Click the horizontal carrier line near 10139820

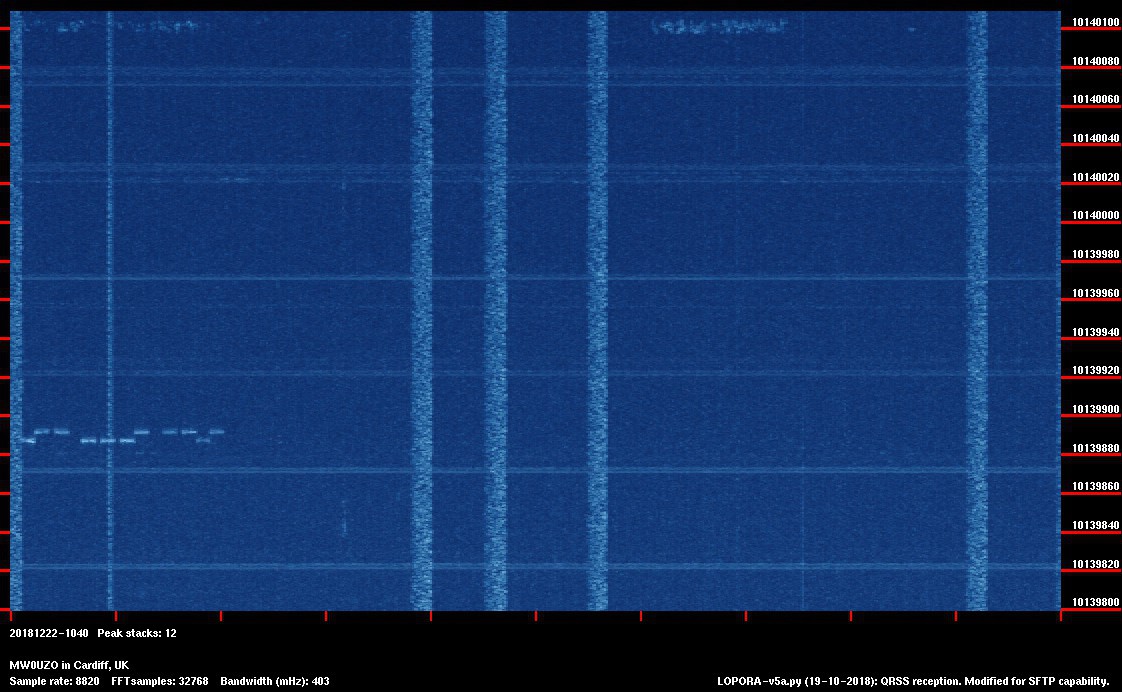(x=700, y=566)
